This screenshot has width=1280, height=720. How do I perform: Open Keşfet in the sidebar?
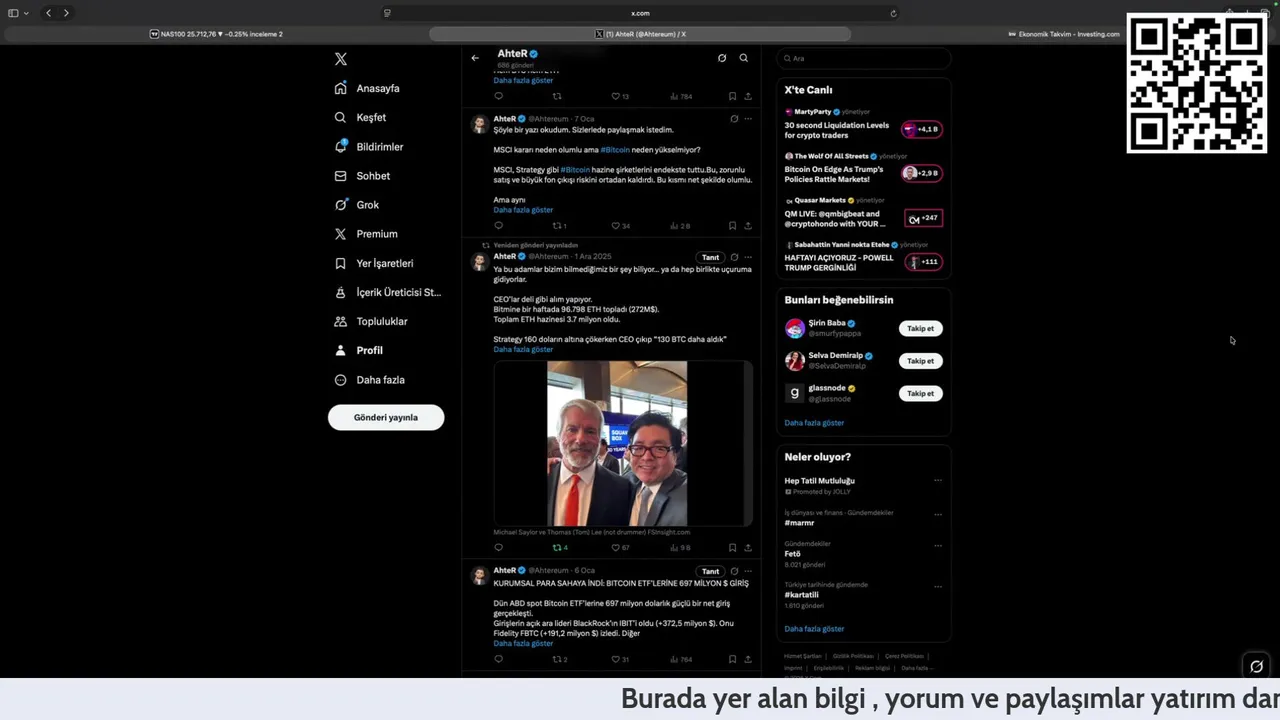pyautogui.click(x=360, y=117)
